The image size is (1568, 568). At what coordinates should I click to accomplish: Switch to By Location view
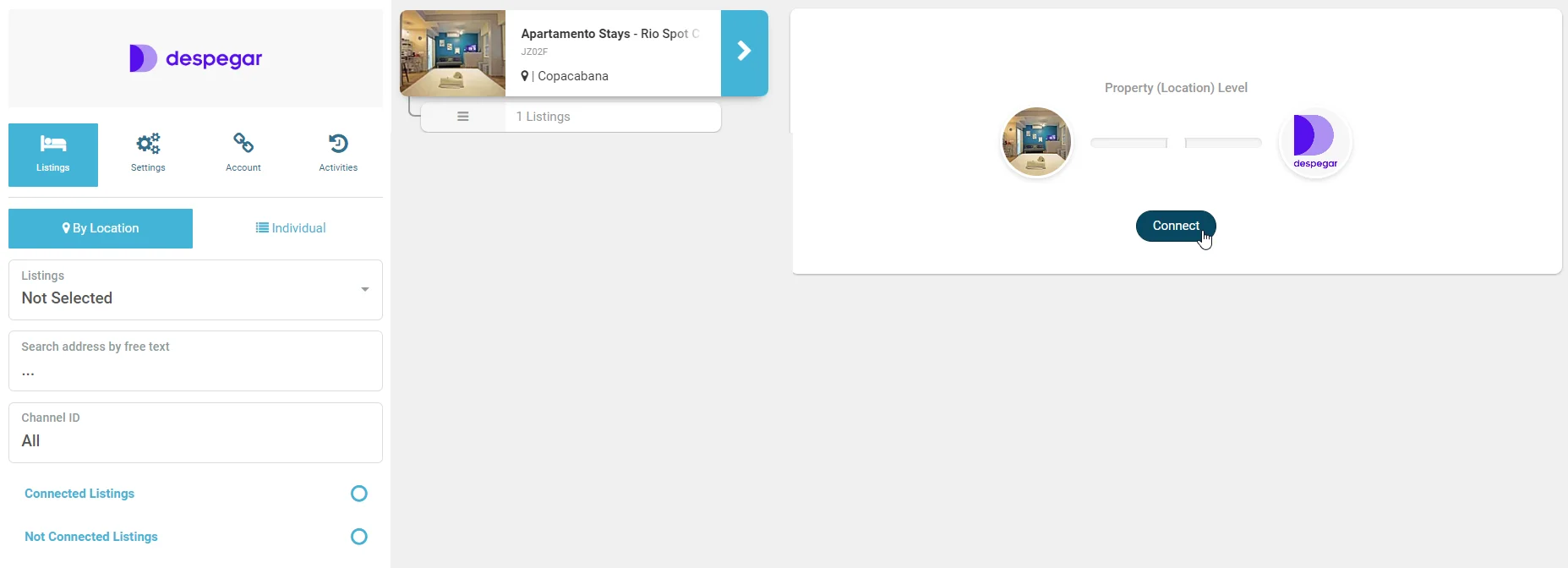tap(101, 228)
